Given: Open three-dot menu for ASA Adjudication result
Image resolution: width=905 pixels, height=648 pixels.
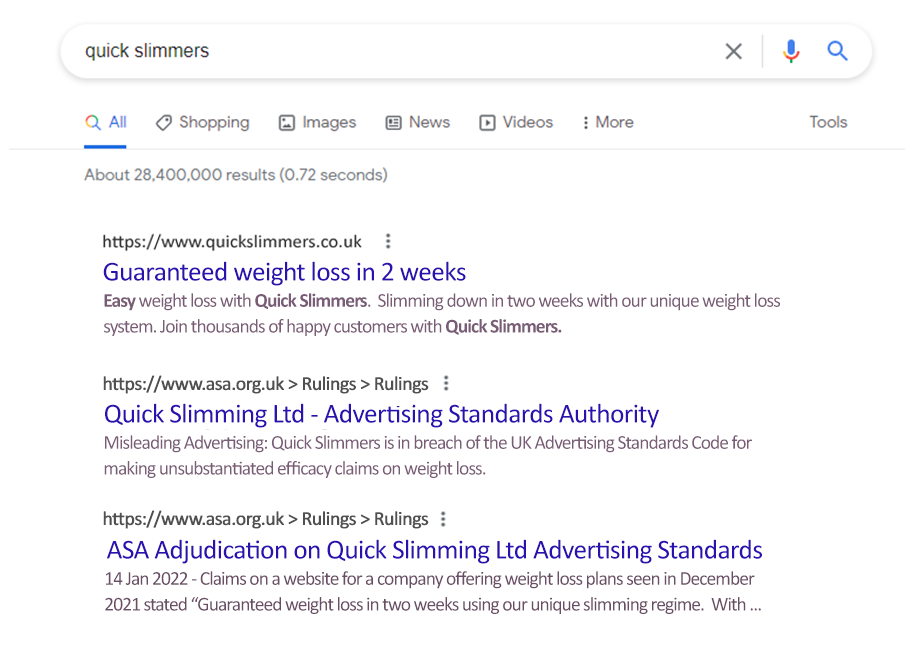Looking at the screenshot, I should point(443,519).
